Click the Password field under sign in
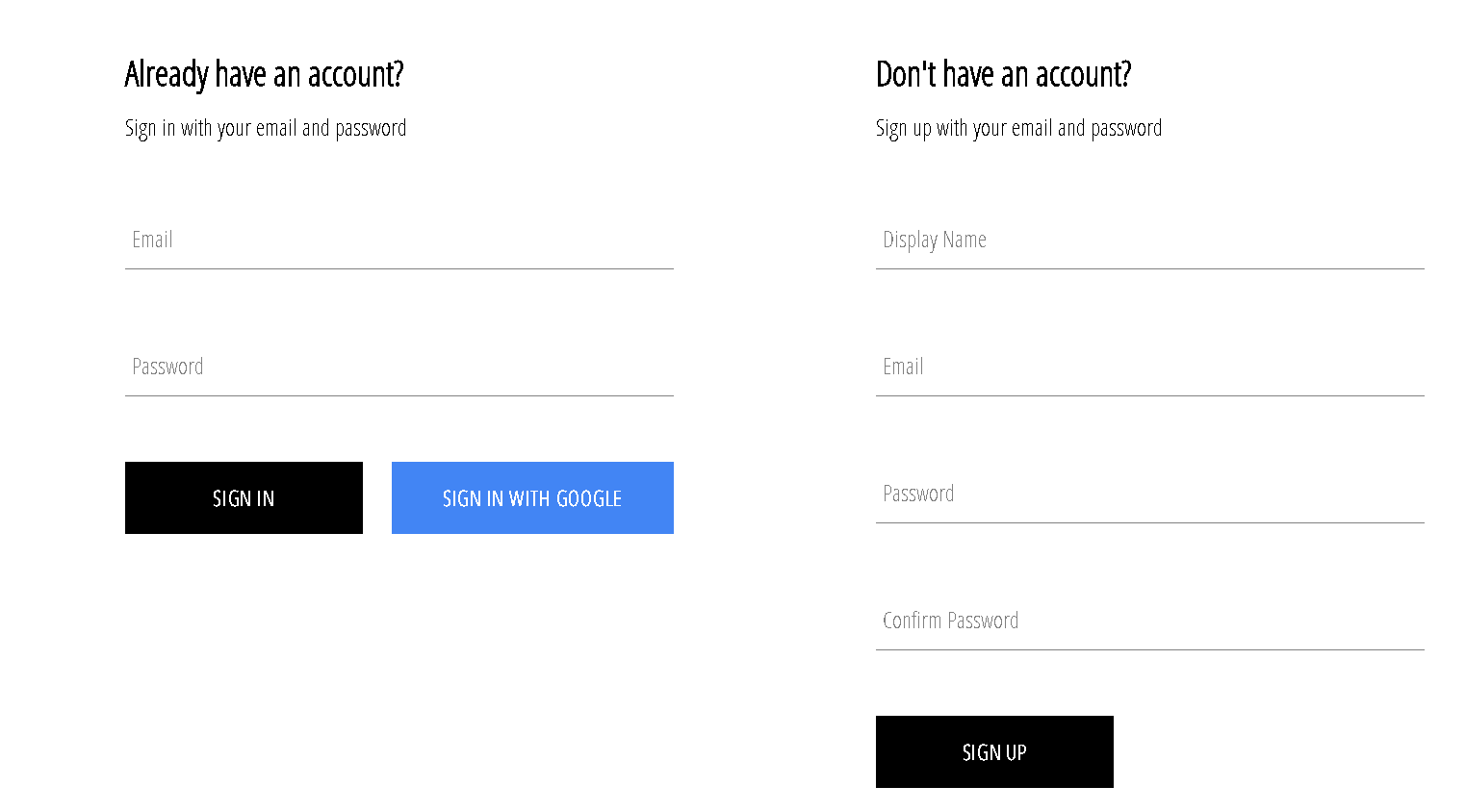 [x=399, y=371]
